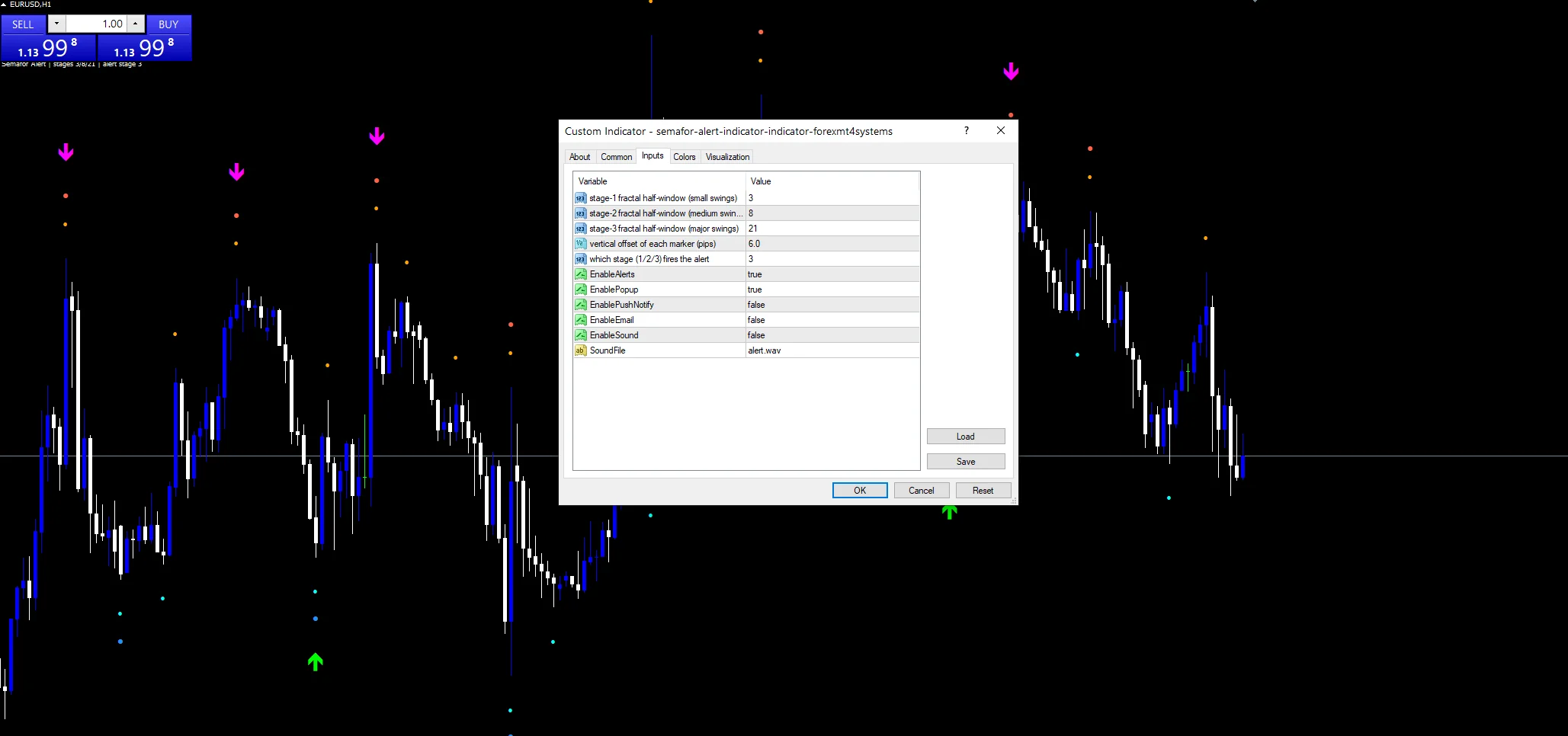Close the Custom Indicator dialog
Image resolution: width=1568 pixels, height=736 pixels.
pos(1001,130)
